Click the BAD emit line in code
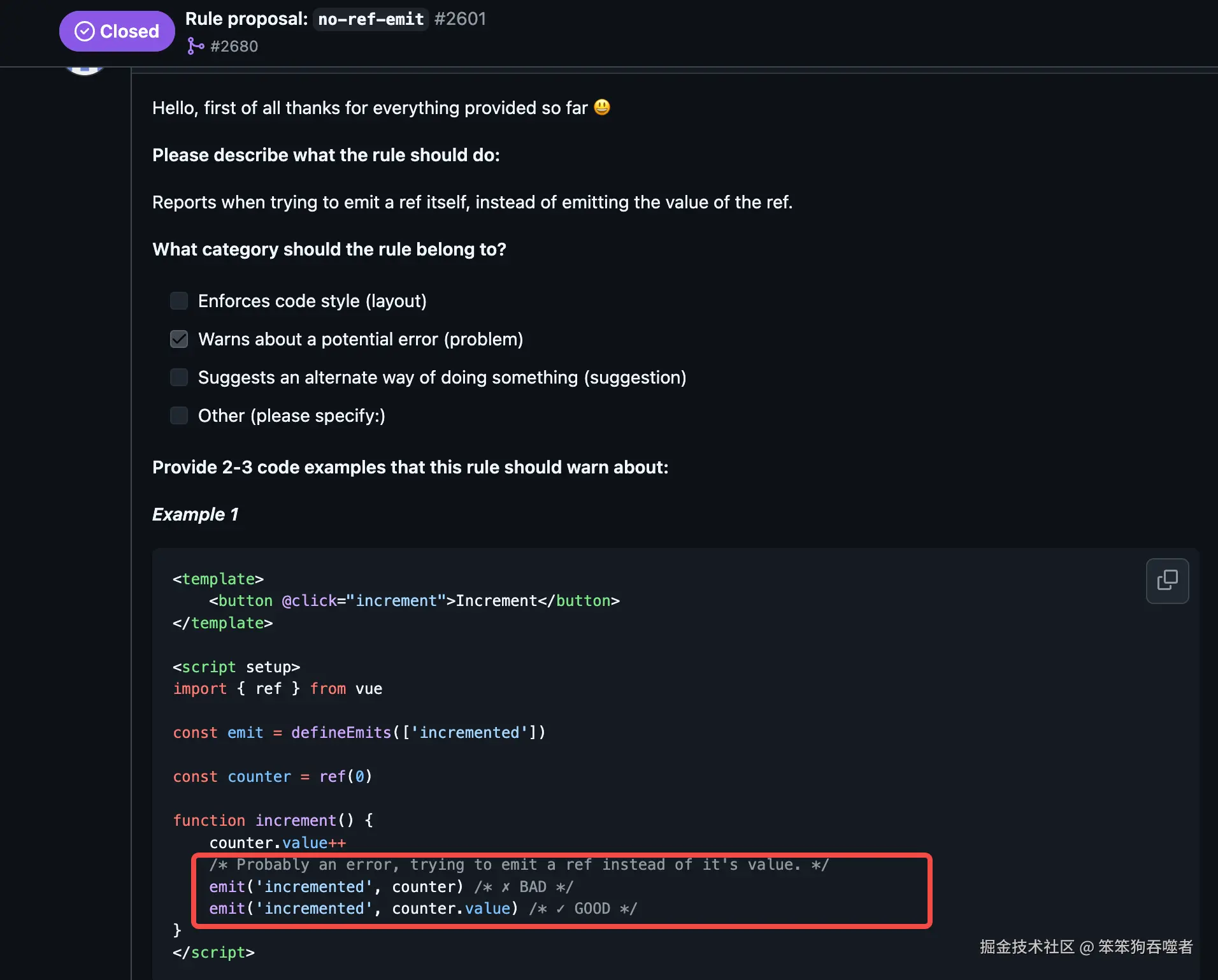The image size is (1218, 980). (336, 886)
